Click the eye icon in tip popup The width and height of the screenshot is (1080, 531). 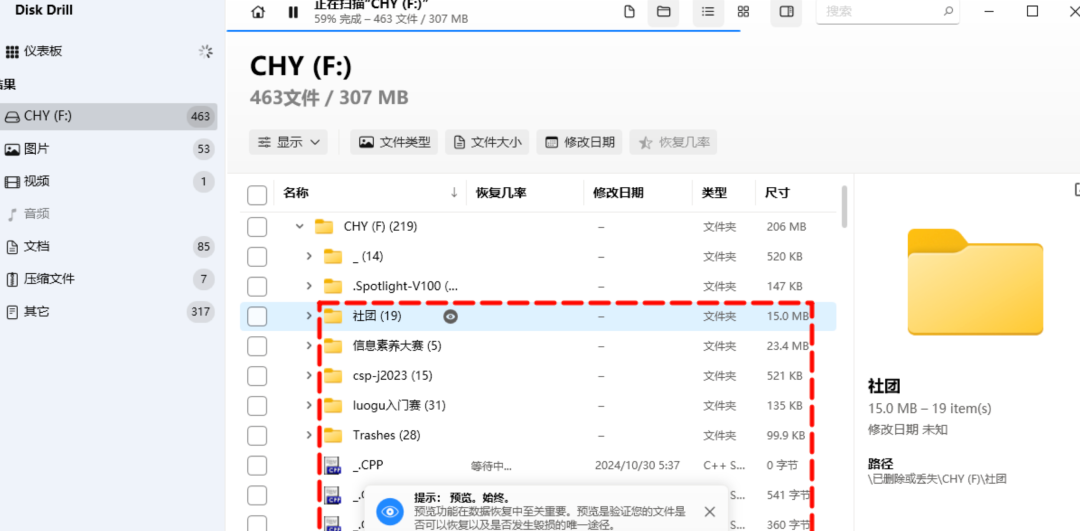point(391,512)
